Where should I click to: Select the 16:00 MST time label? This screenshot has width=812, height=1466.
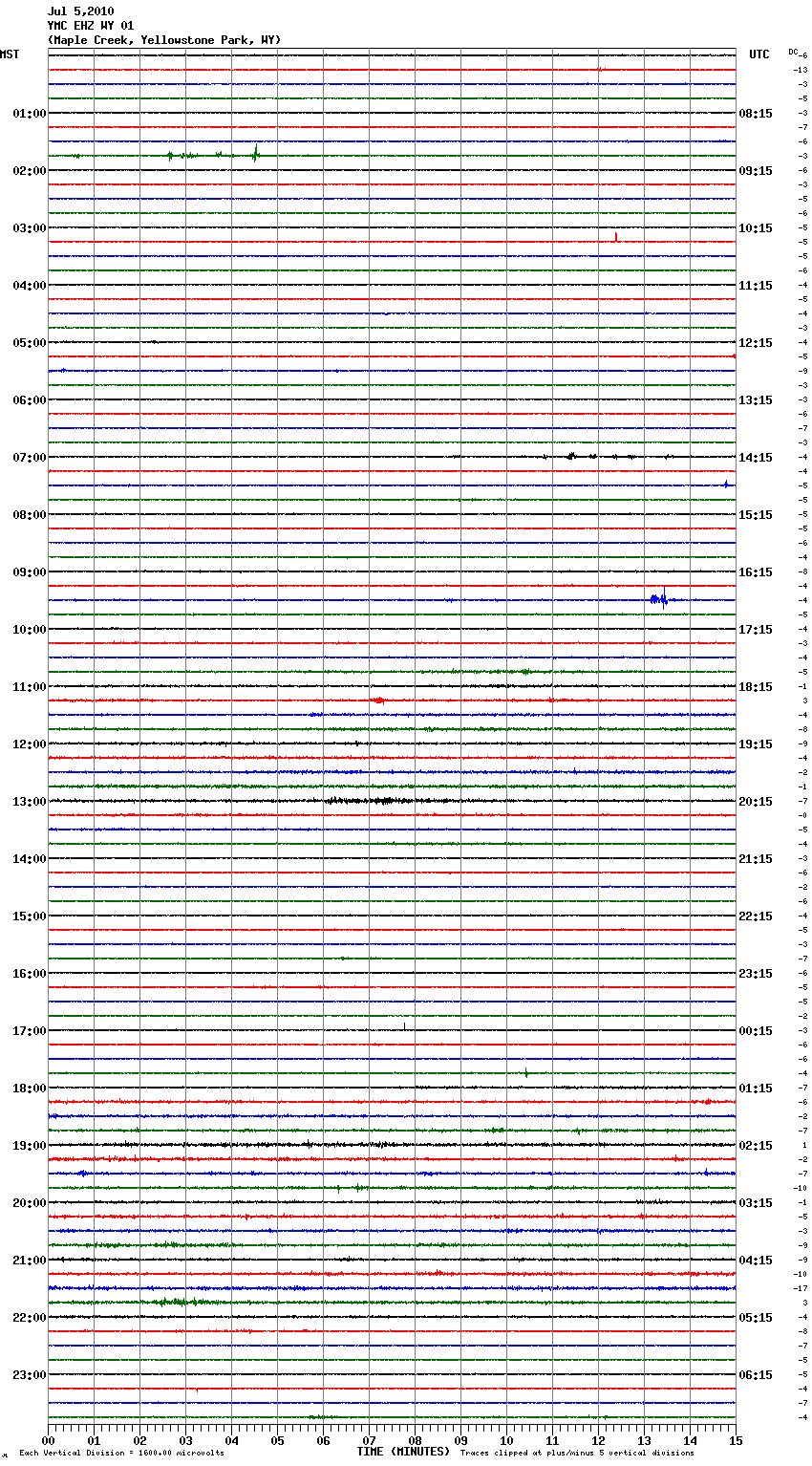tap(30, 974)
